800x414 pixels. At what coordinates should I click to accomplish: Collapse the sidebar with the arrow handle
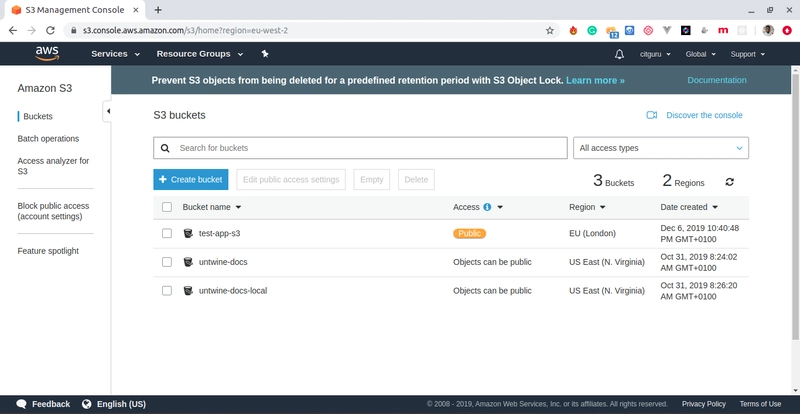point(108,111)
